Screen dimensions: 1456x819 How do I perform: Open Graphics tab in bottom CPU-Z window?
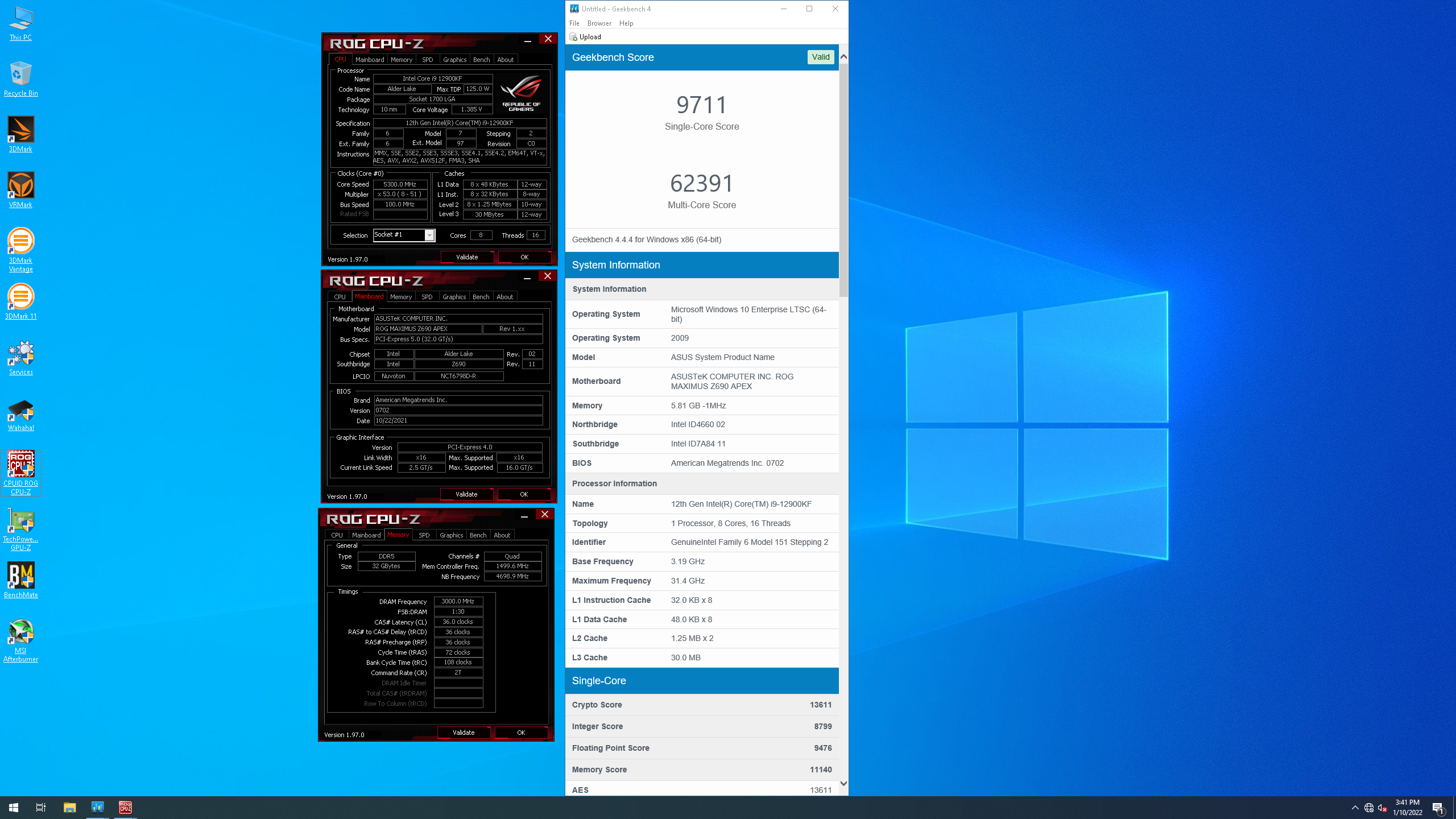(452, 535)
